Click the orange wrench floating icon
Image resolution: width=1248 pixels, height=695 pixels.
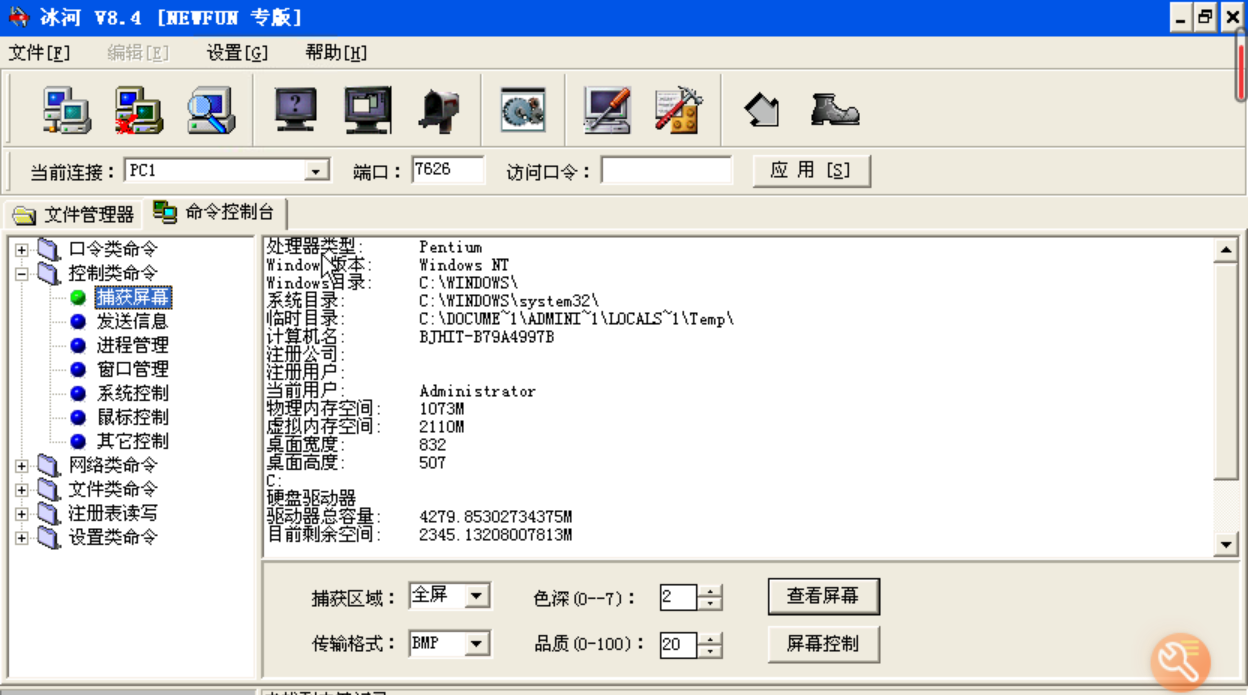click(1180, 661)
